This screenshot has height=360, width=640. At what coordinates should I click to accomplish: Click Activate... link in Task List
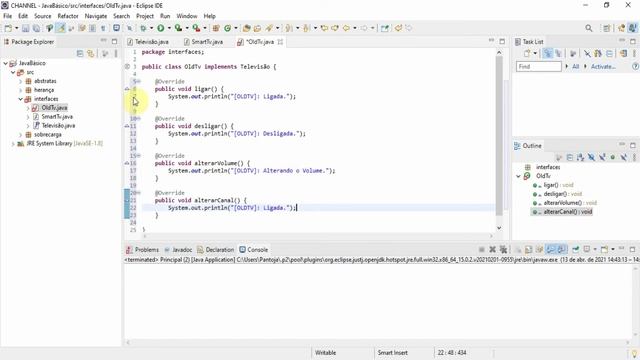[x=603, y=67]
